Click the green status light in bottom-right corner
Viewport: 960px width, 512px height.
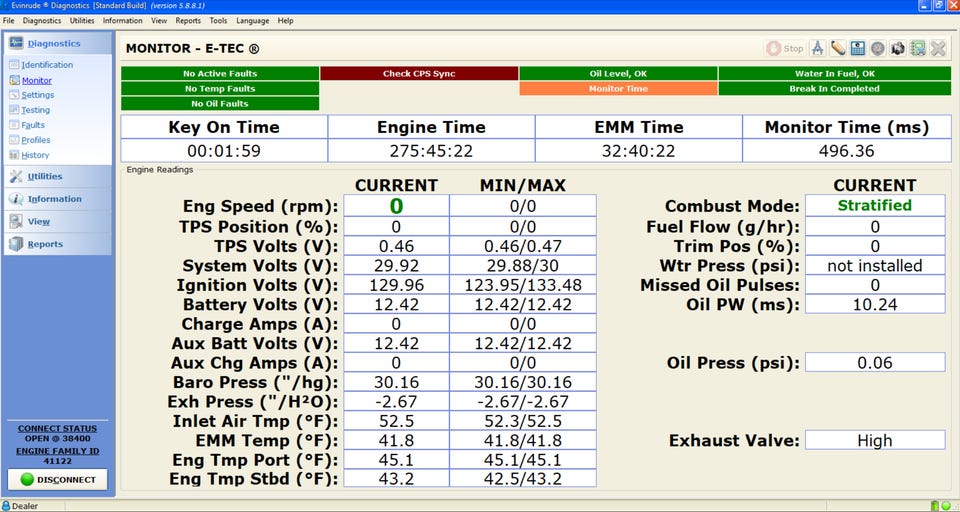(x=945, y=506)
